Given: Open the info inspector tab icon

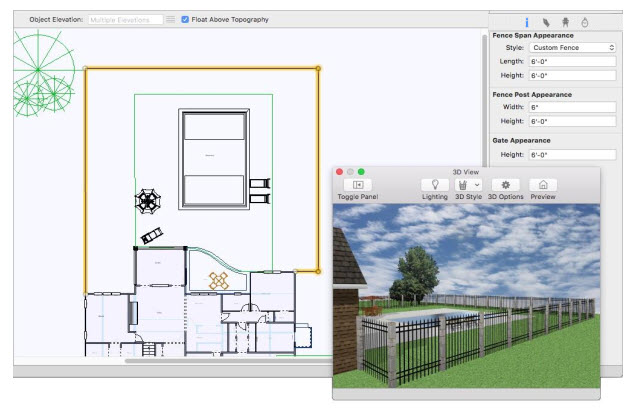Looking at the screenshot, I should click(526, 22).
